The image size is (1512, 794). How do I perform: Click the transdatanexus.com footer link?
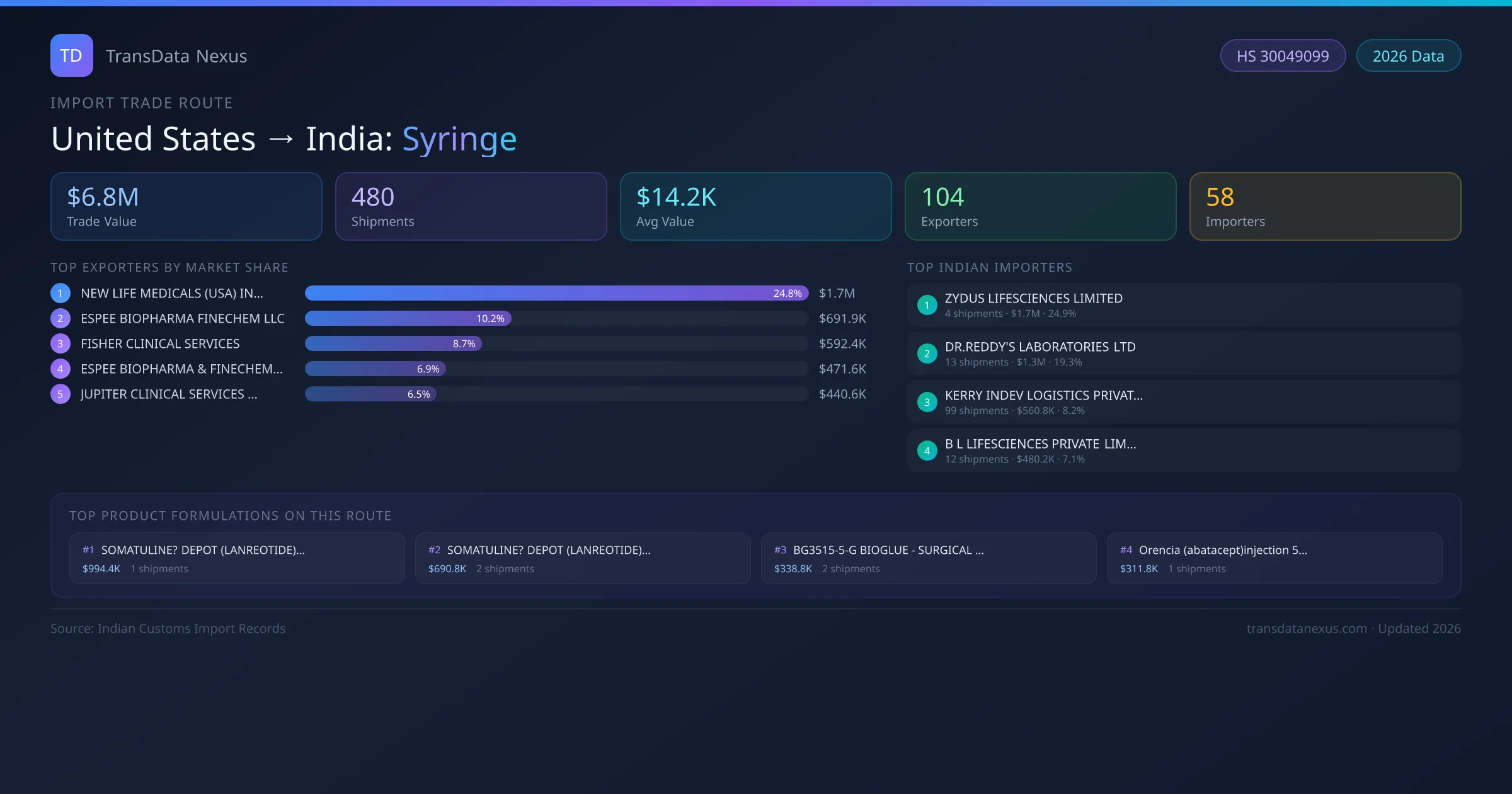tap(1307, 628)
